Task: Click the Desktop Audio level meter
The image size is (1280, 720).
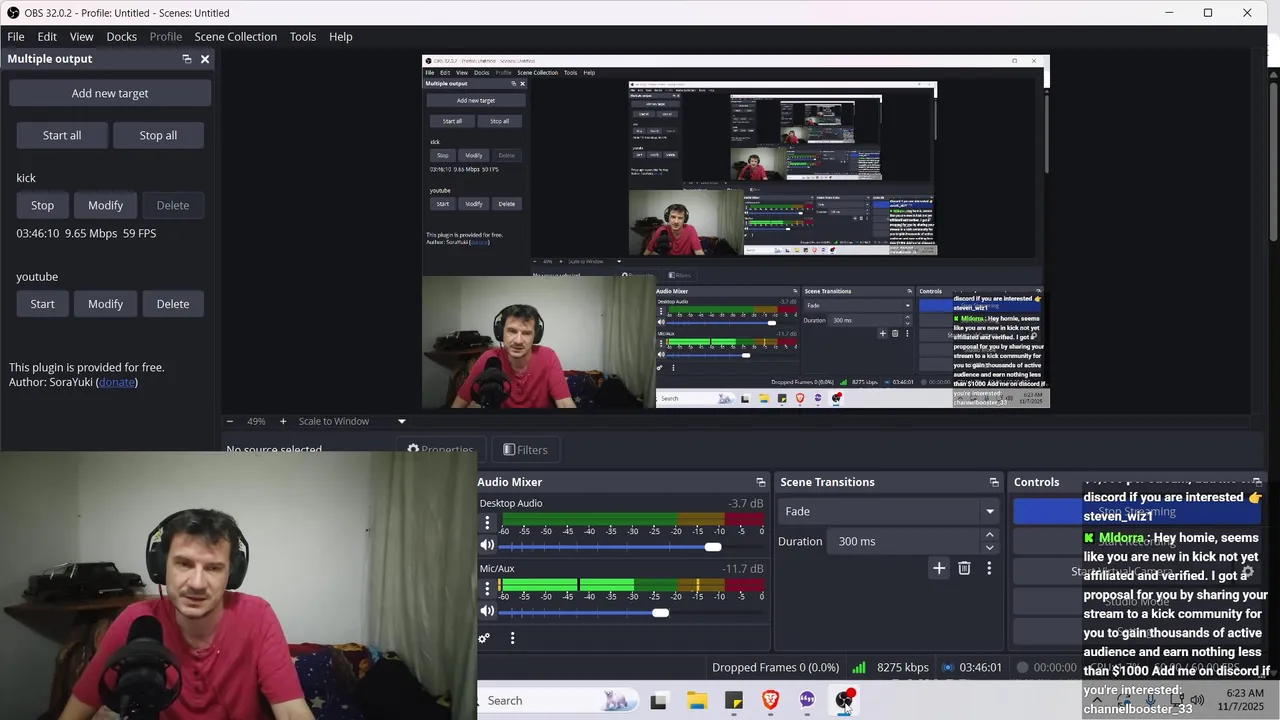Action: point(632,519)
